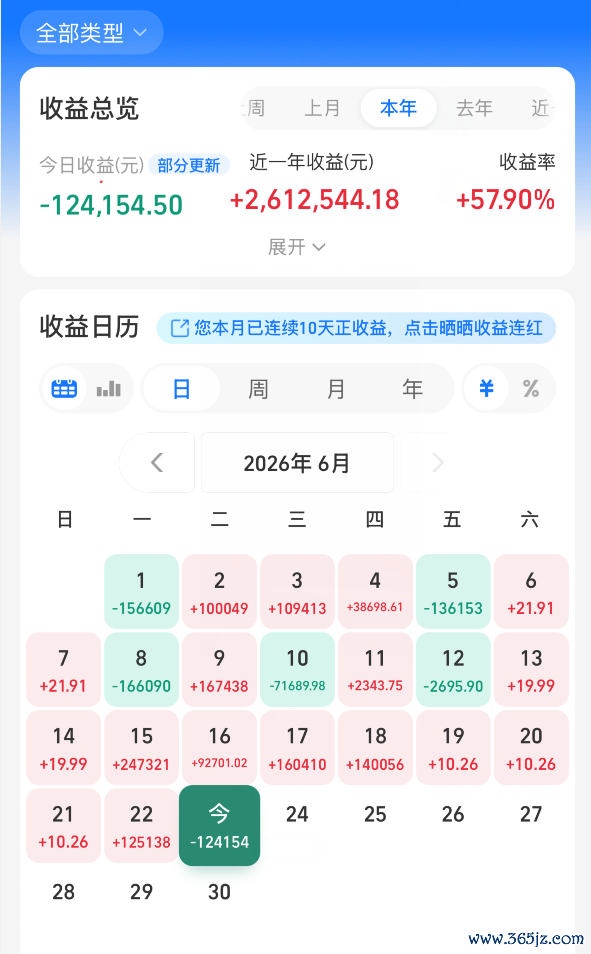Switch calendar granularity to 周
591x954 pixels.
(x=258, y=388)
